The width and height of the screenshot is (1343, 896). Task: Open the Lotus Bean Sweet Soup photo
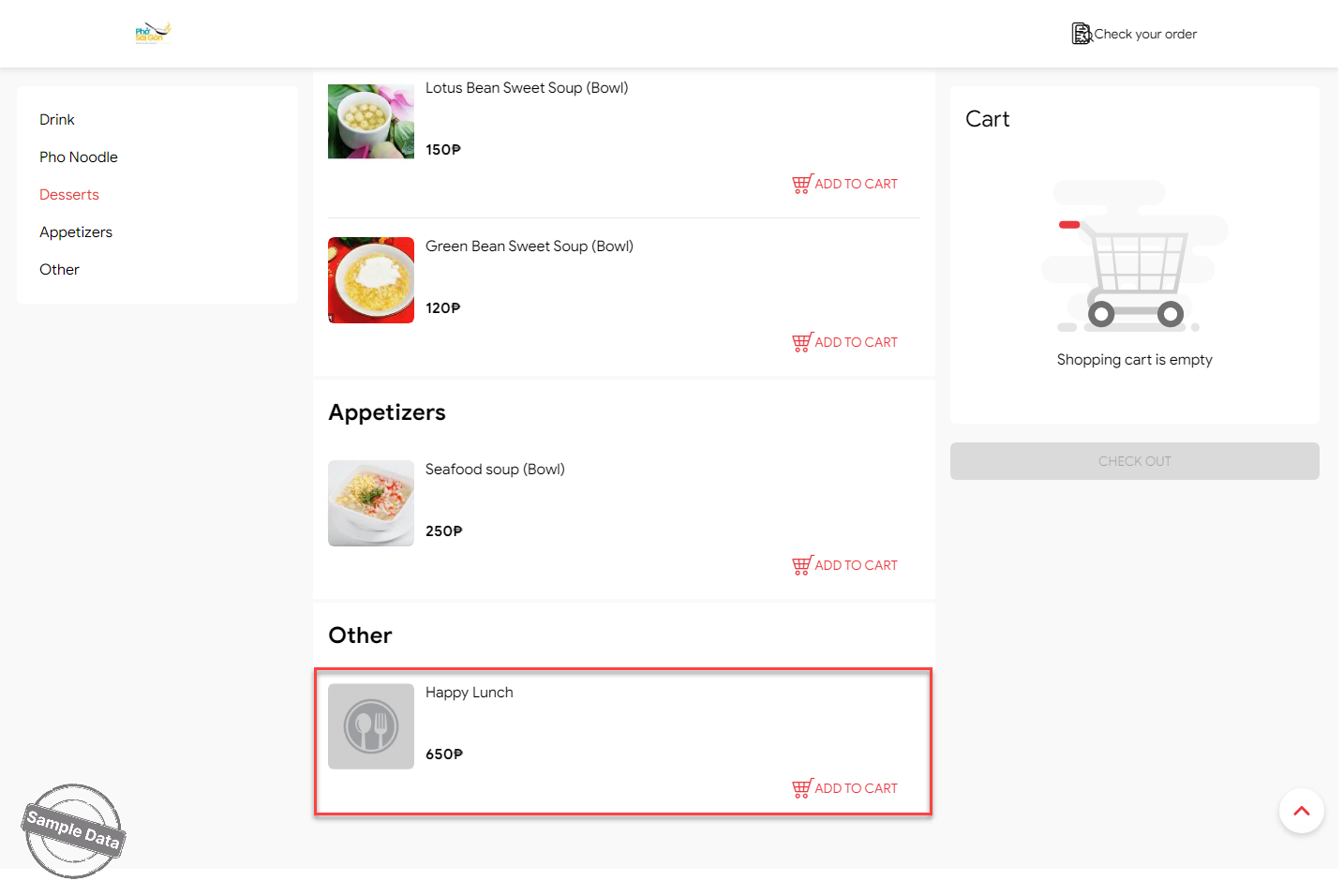click(x=371, y=122)
